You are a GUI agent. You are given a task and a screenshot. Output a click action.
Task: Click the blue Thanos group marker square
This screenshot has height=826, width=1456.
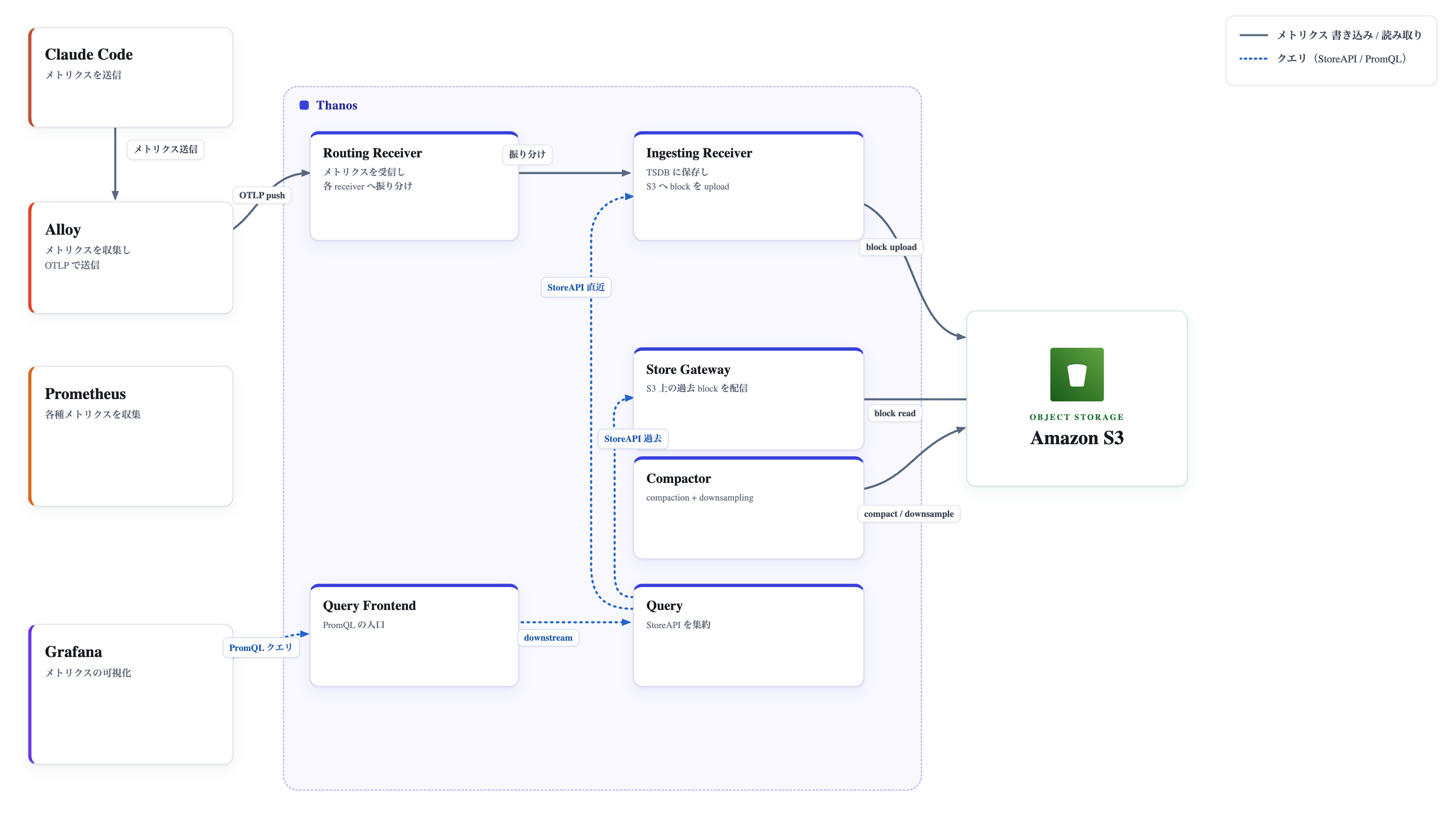[x=304, y=105]
